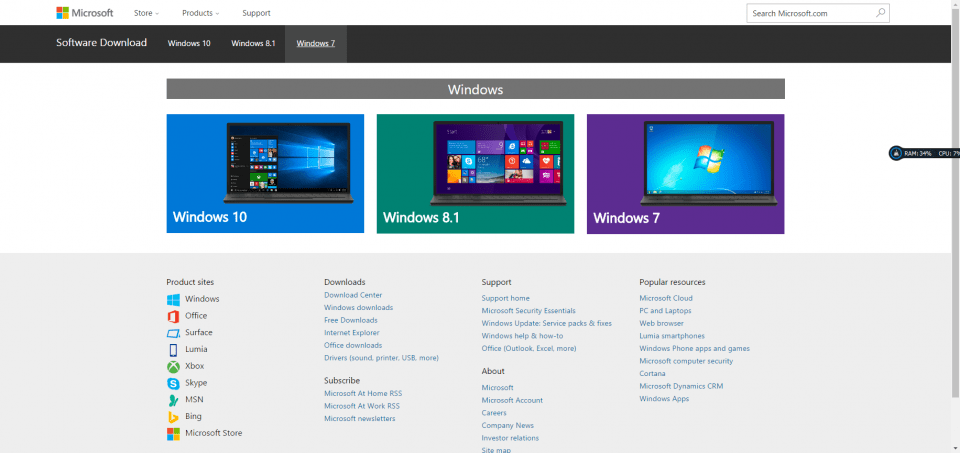Open the Bing yellow icon
Image resolution: width=960 pixels, height=453 pixels.
pyautogui.click(x=173, y=416)
